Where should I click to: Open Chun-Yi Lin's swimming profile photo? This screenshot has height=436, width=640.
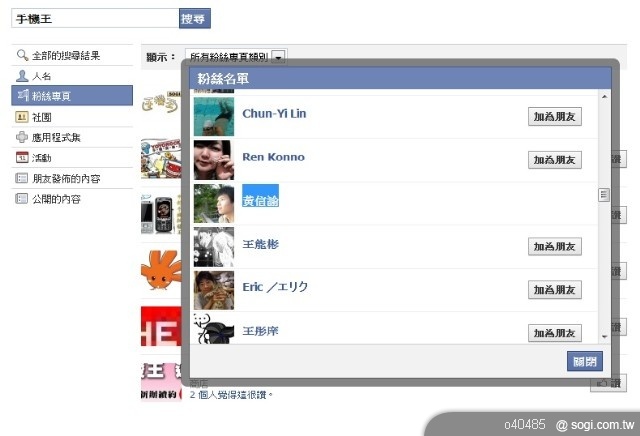(214, 116)
